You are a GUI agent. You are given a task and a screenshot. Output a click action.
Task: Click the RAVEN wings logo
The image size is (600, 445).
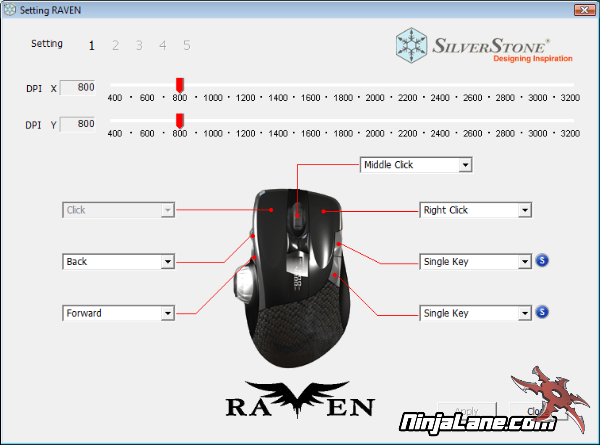(x=299, y=399)
